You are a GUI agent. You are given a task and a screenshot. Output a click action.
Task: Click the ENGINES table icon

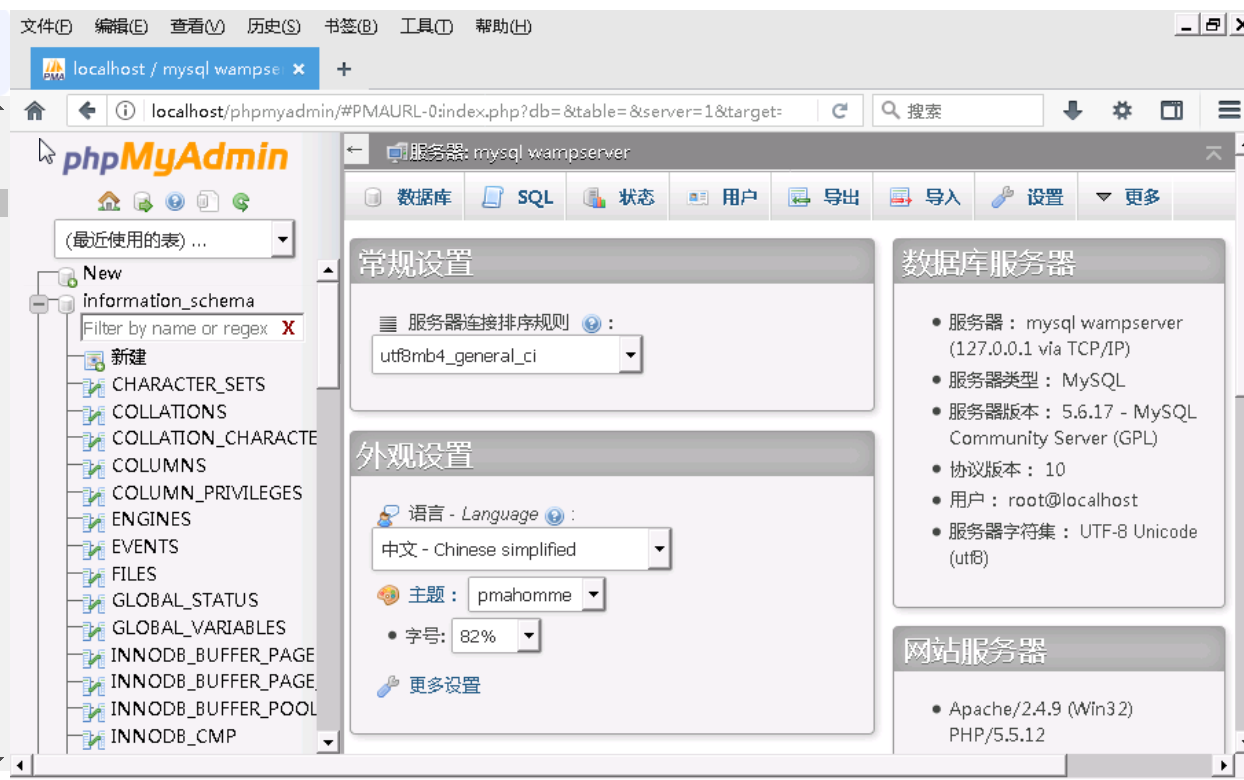click(94, 522)
